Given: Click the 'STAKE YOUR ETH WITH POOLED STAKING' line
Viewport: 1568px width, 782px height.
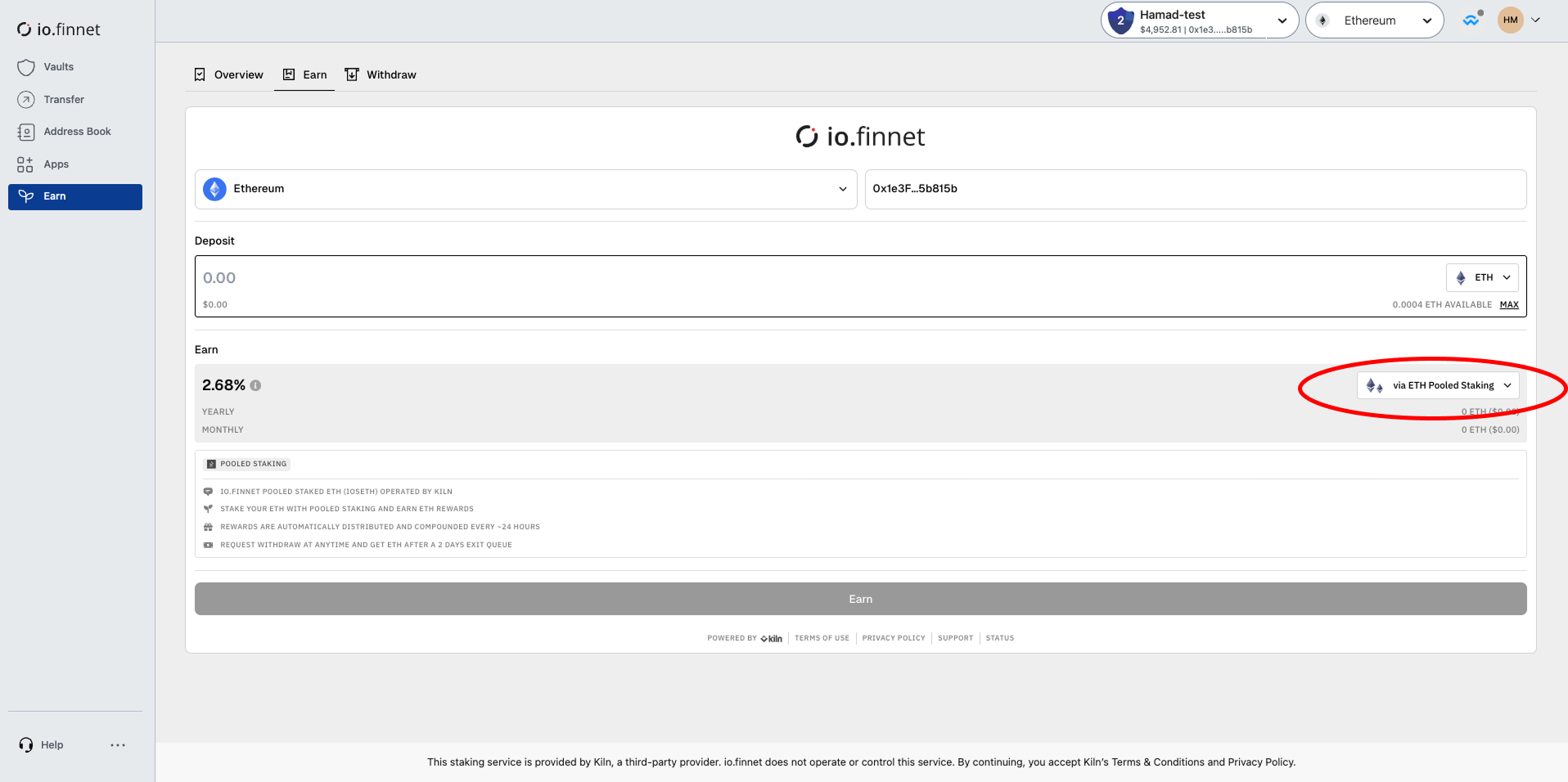Looking at the screenshot, I should 346,509.
